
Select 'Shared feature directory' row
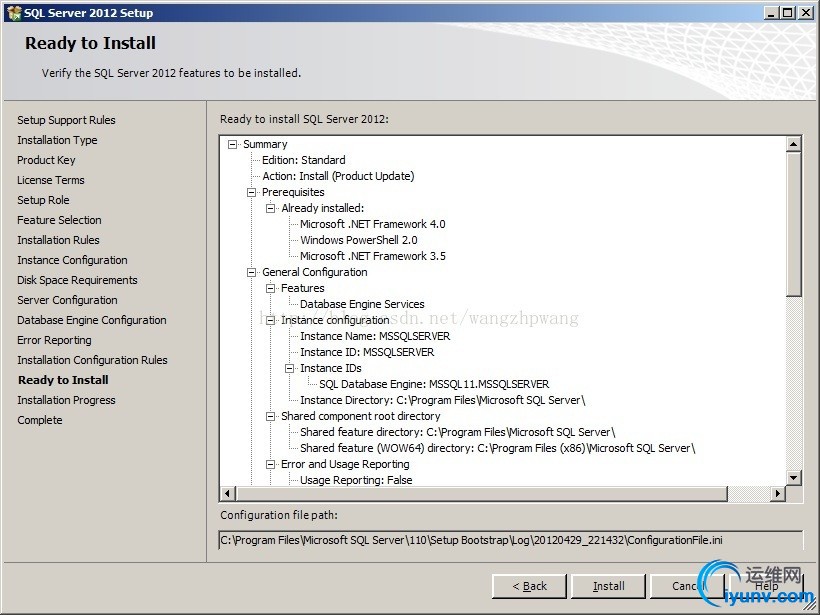click(x=458, y=432)
